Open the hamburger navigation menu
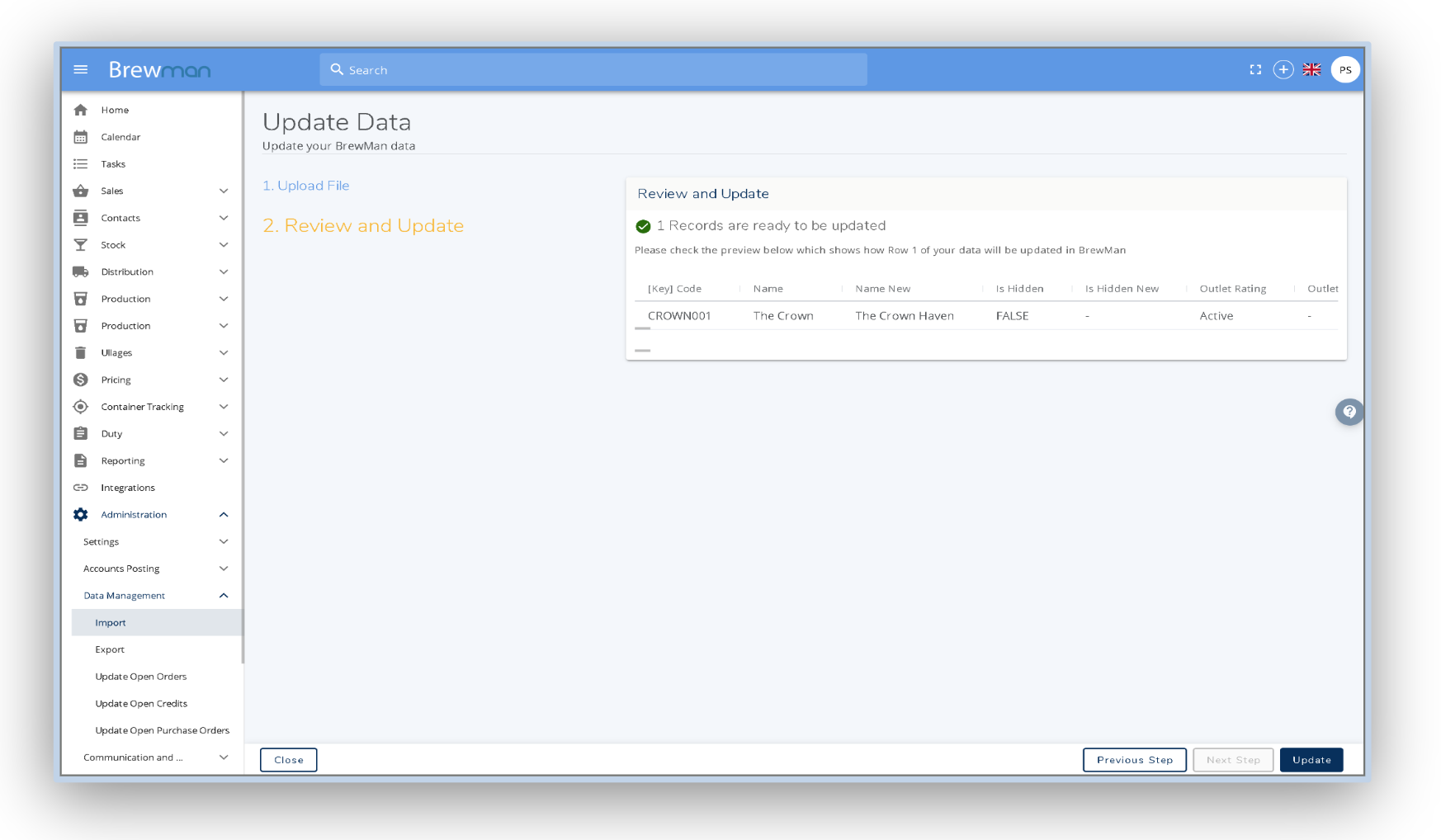1441x840 pixels. (x=81, y=69)
